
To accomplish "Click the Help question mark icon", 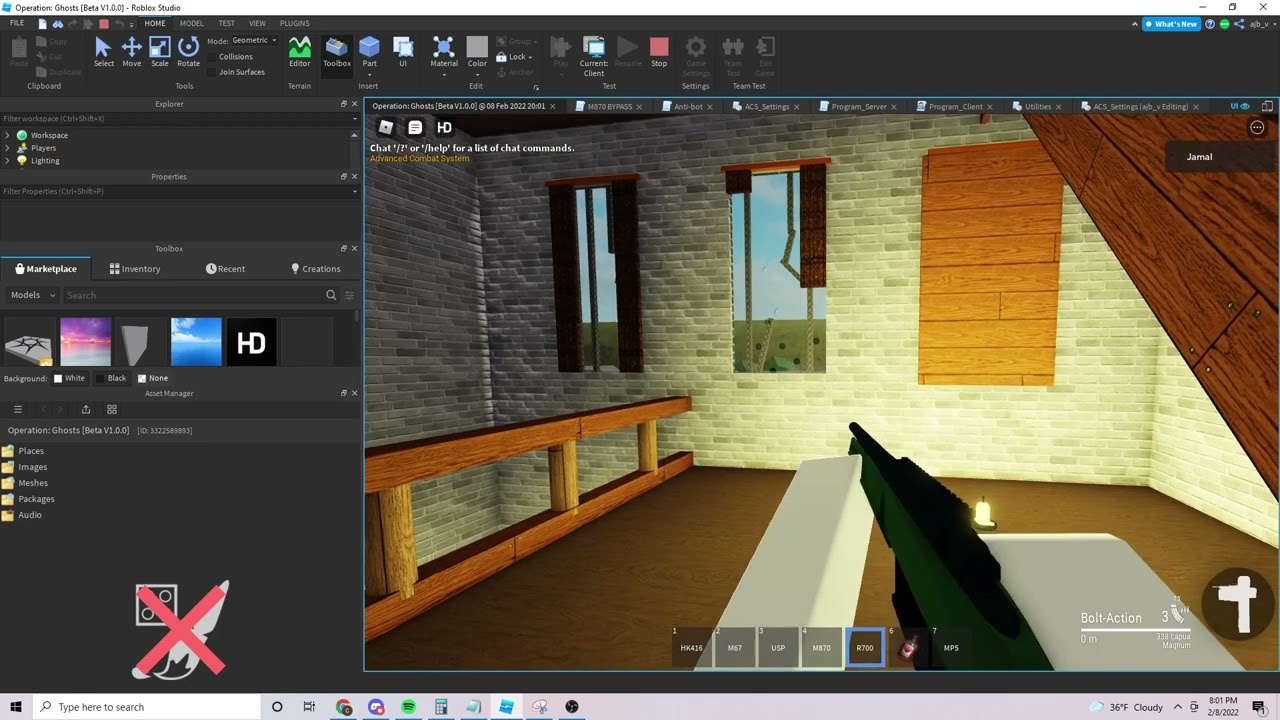I will [1210, 24].
